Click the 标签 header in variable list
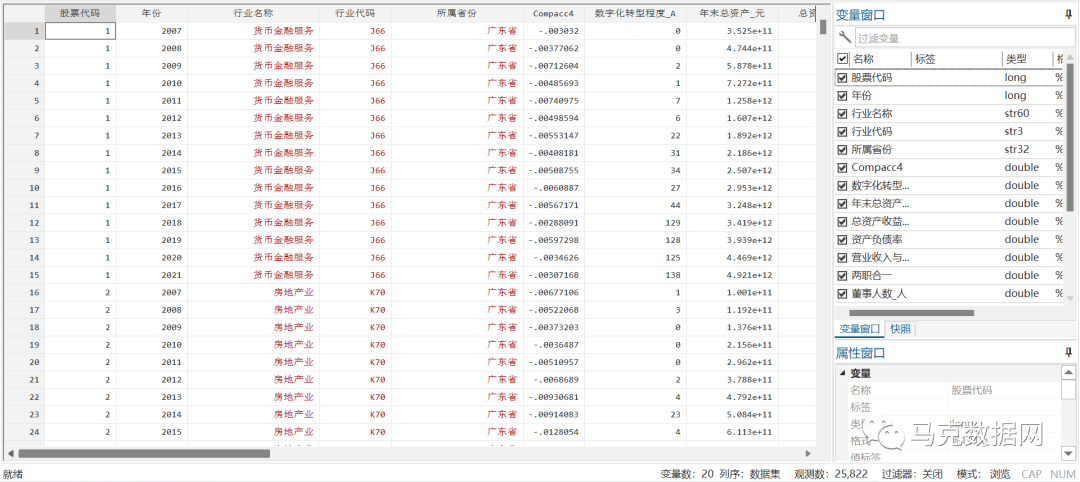The image size is (1080, 482). 957,59
